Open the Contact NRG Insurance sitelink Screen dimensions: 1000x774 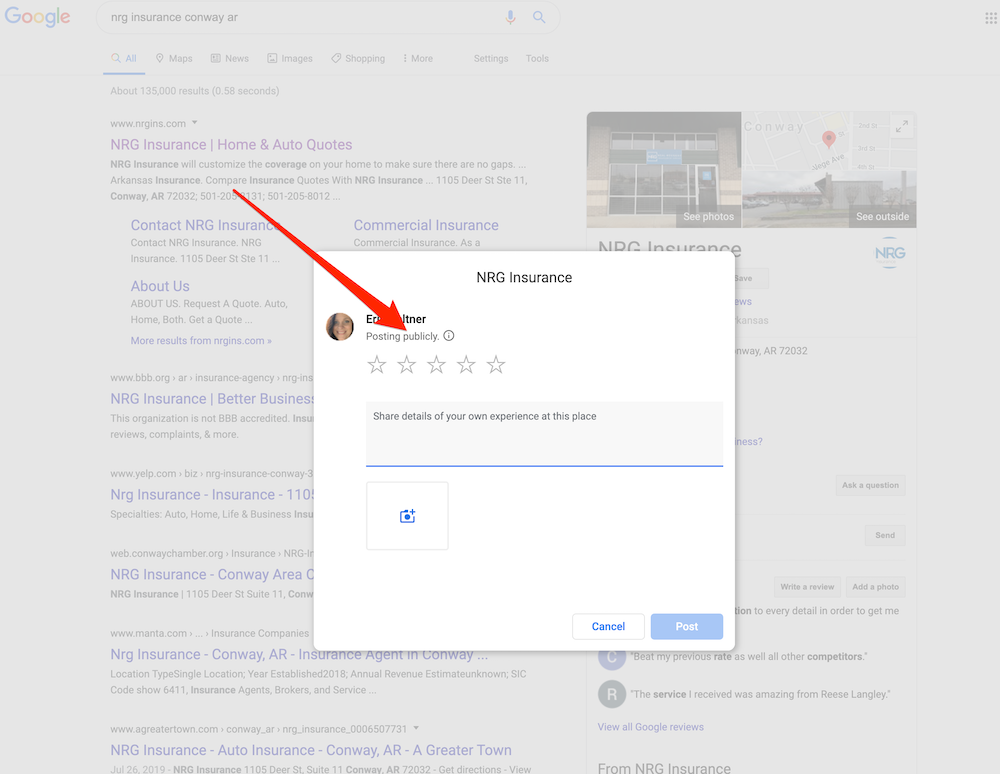(205, 225)
